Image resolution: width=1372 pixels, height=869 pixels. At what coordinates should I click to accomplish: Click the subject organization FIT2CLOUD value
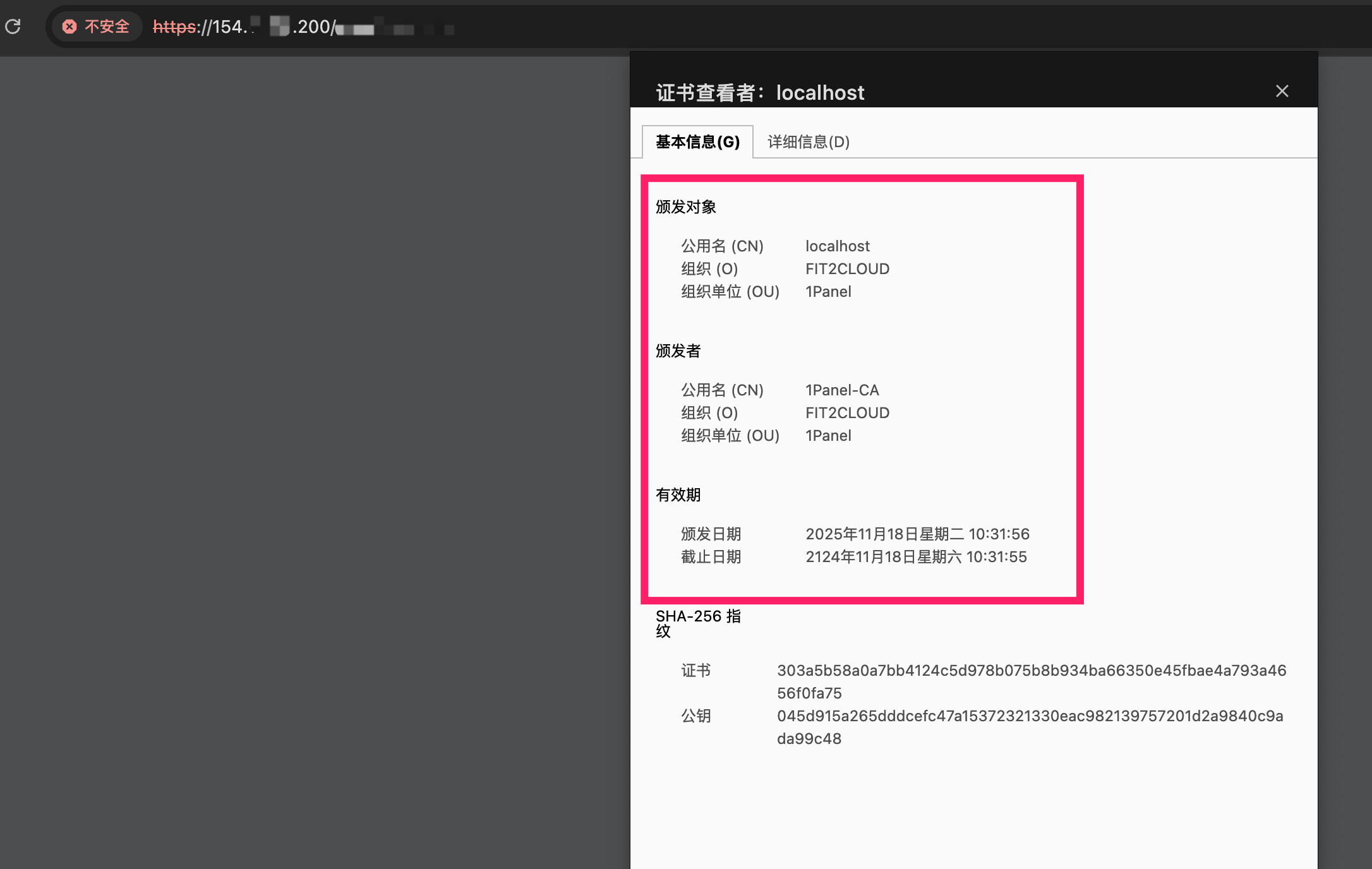click(846, 269)
